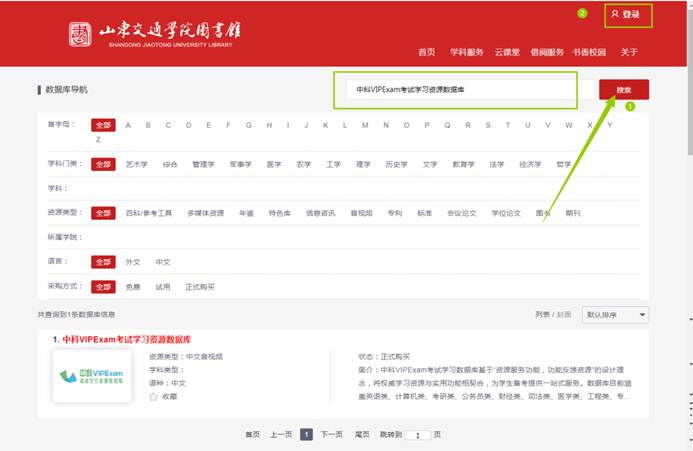The height and width of the screenshot is (451, 693).
Task: Filter by first letter M
Action: tap(365, 125)
